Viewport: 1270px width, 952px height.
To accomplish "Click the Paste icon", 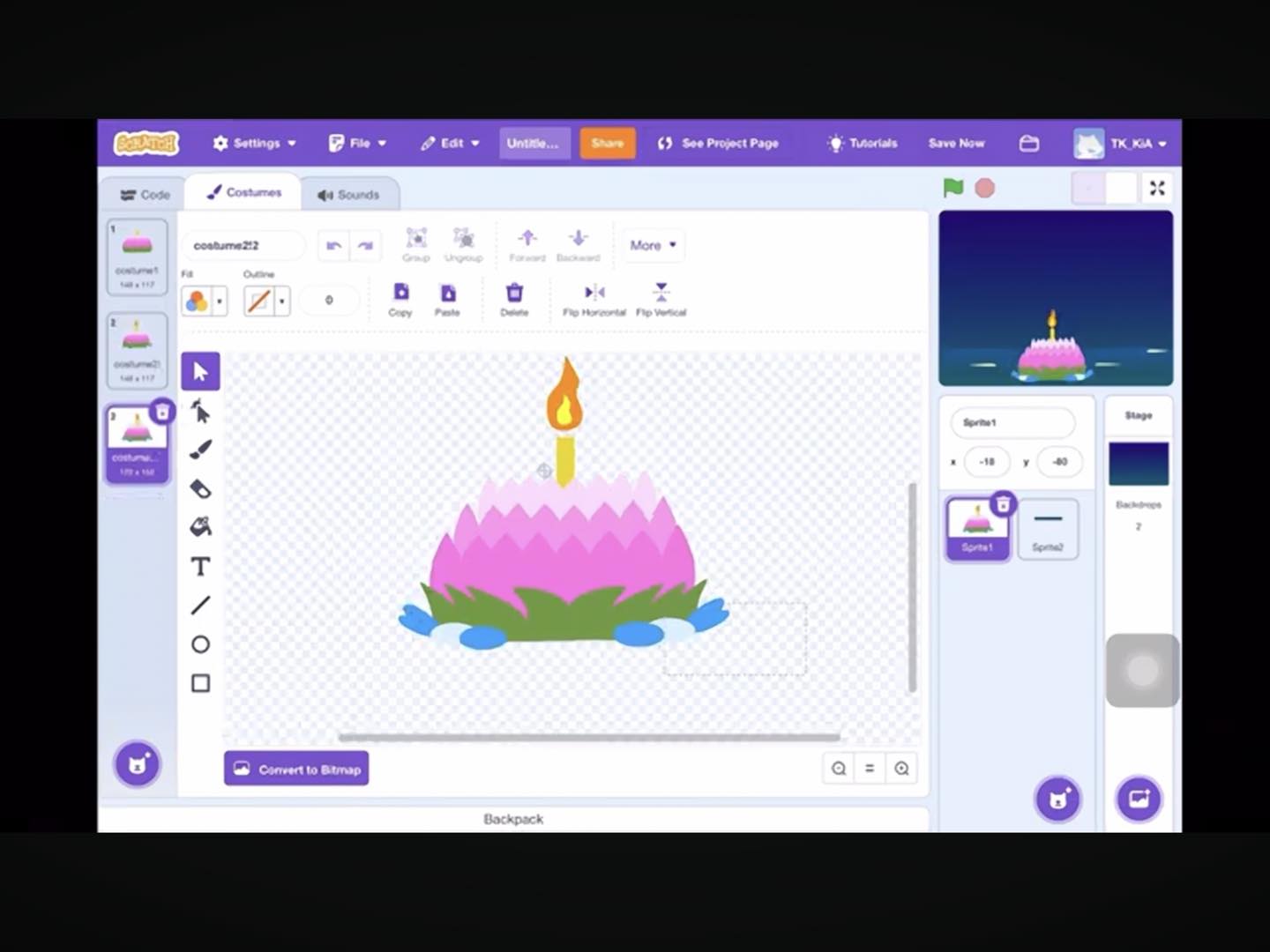I will [447, 300].
